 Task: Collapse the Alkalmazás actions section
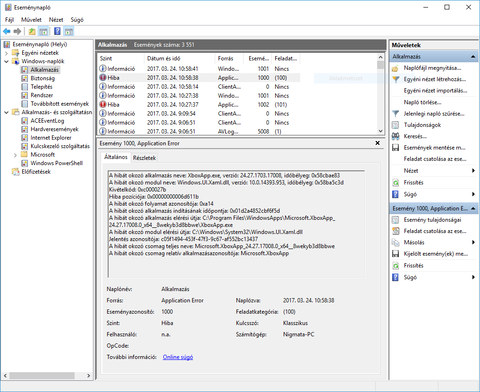click(x=473, y=57)
